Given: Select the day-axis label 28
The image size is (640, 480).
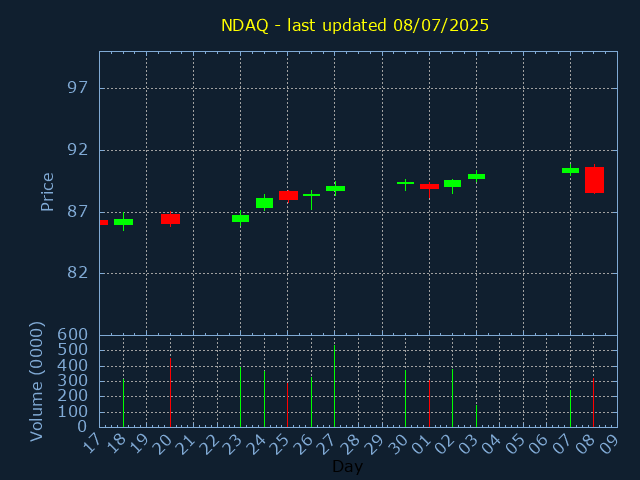Looking at the screenshot, I should pyautogui.click(x=351, y=444).
